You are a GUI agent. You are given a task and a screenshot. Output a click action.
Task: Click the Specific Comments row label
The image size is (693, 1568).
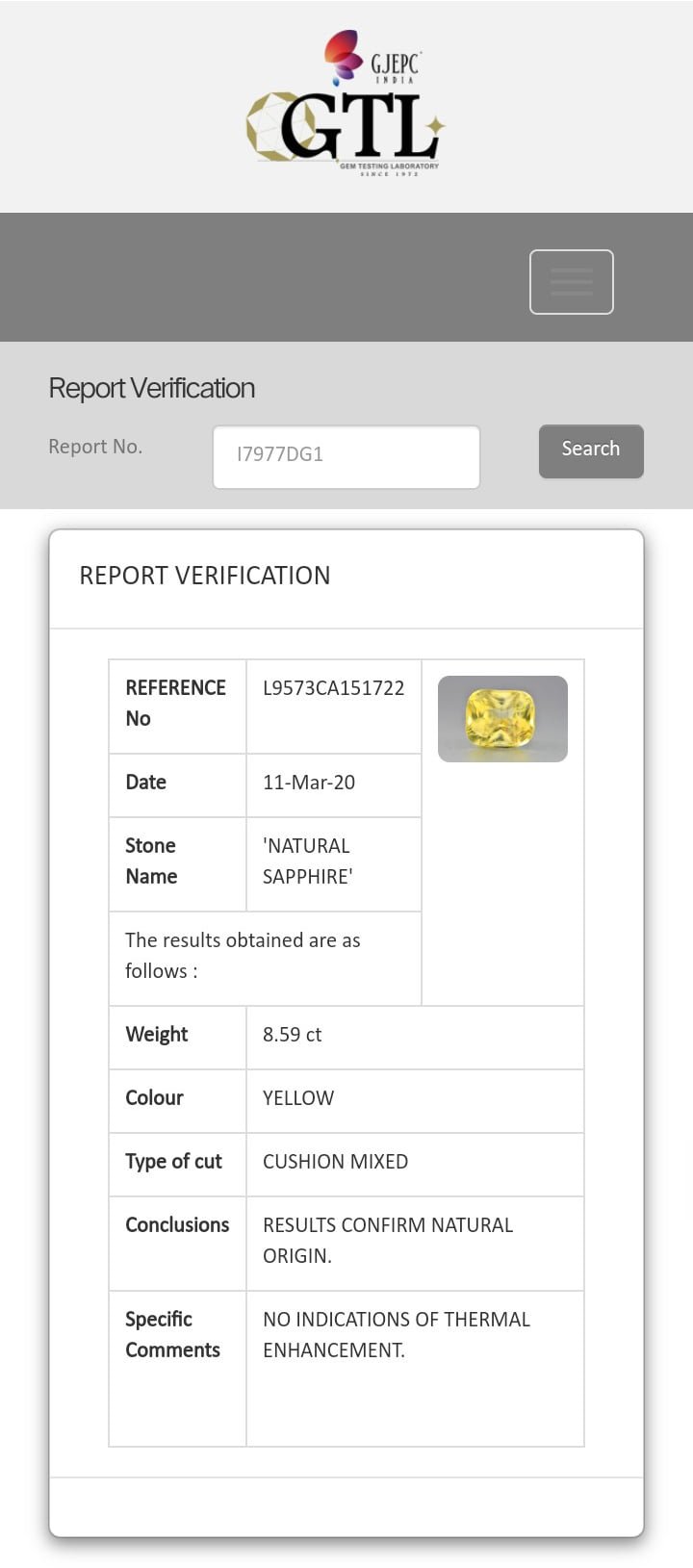coord(172,1334)
